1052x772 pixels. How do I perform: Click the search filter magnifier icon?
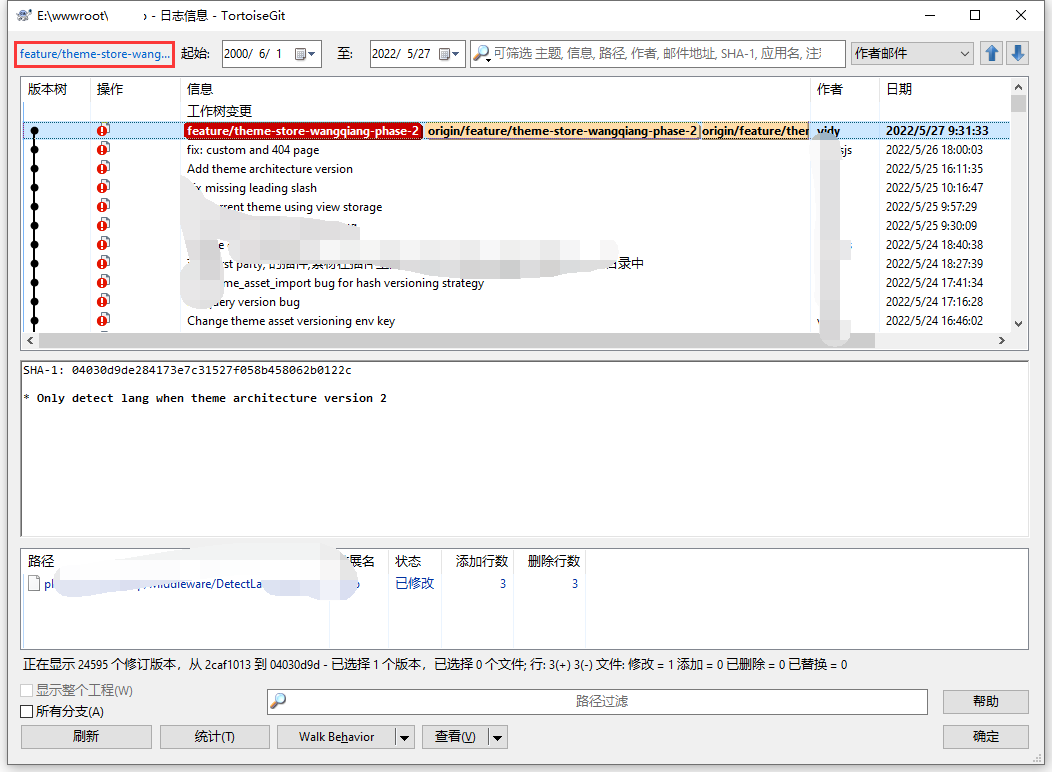[481, 53]
